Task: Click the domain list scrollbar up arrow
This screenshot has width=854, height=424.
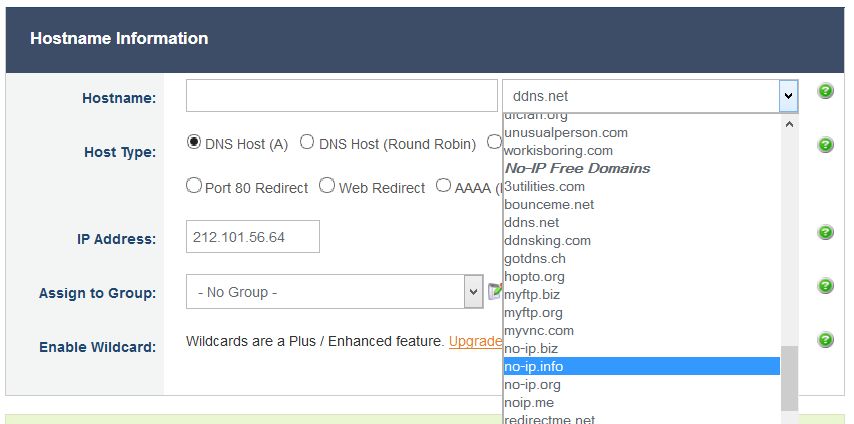Action: coord(789,125)
